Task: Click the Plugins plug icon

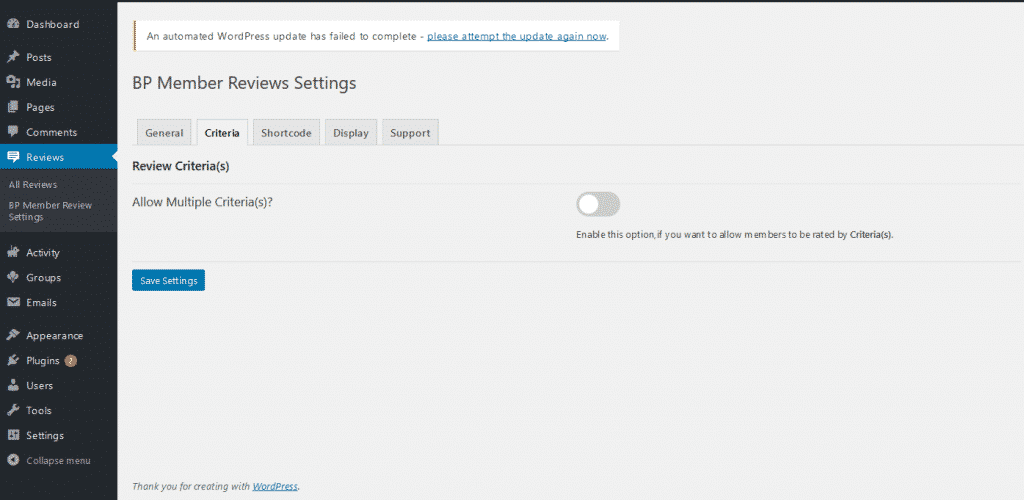Action: point(12,360)
